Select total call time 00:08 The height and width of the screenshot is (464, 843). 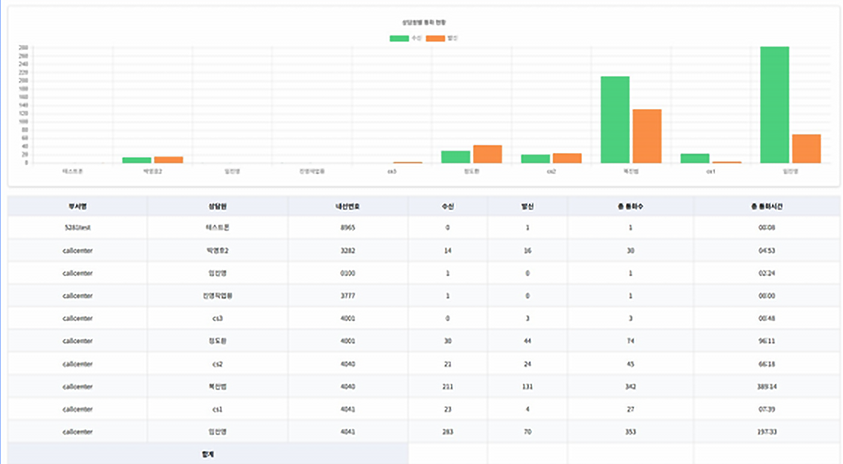[x=767, y=227]
